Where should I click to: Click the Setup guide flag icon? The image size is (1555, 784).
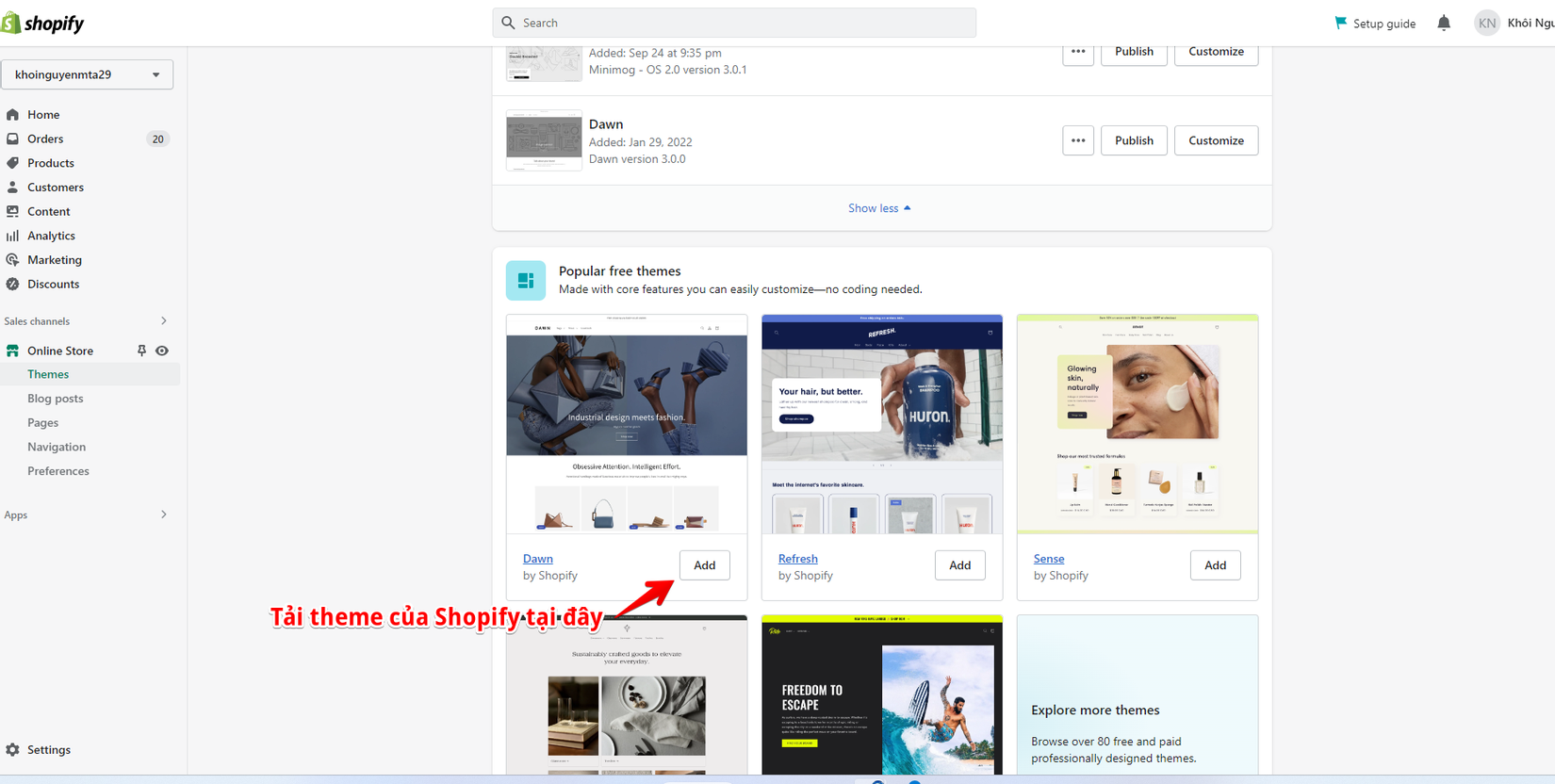1340,23
